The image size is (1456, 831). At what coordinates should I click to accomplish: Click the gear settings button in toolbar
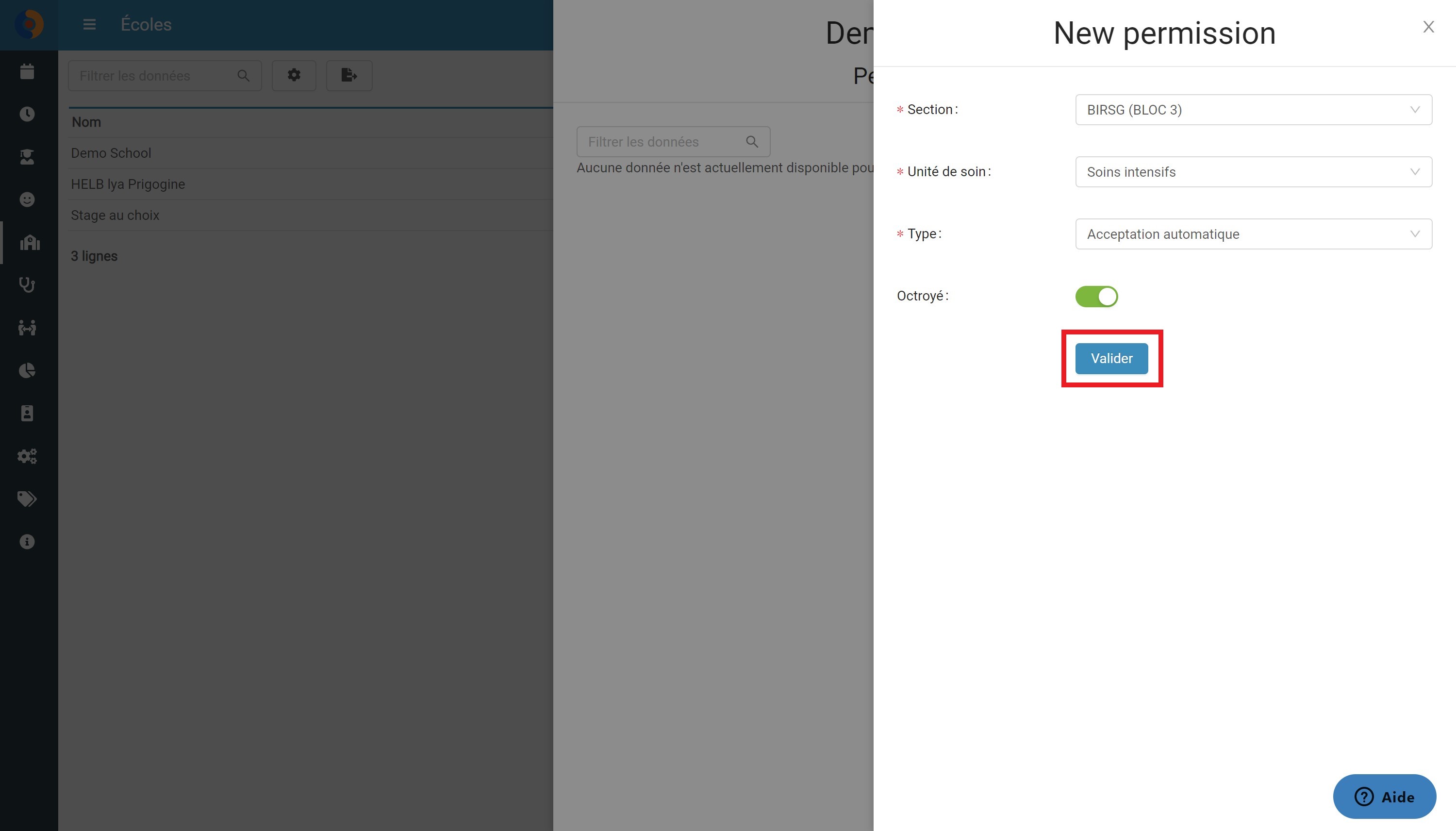294,75
